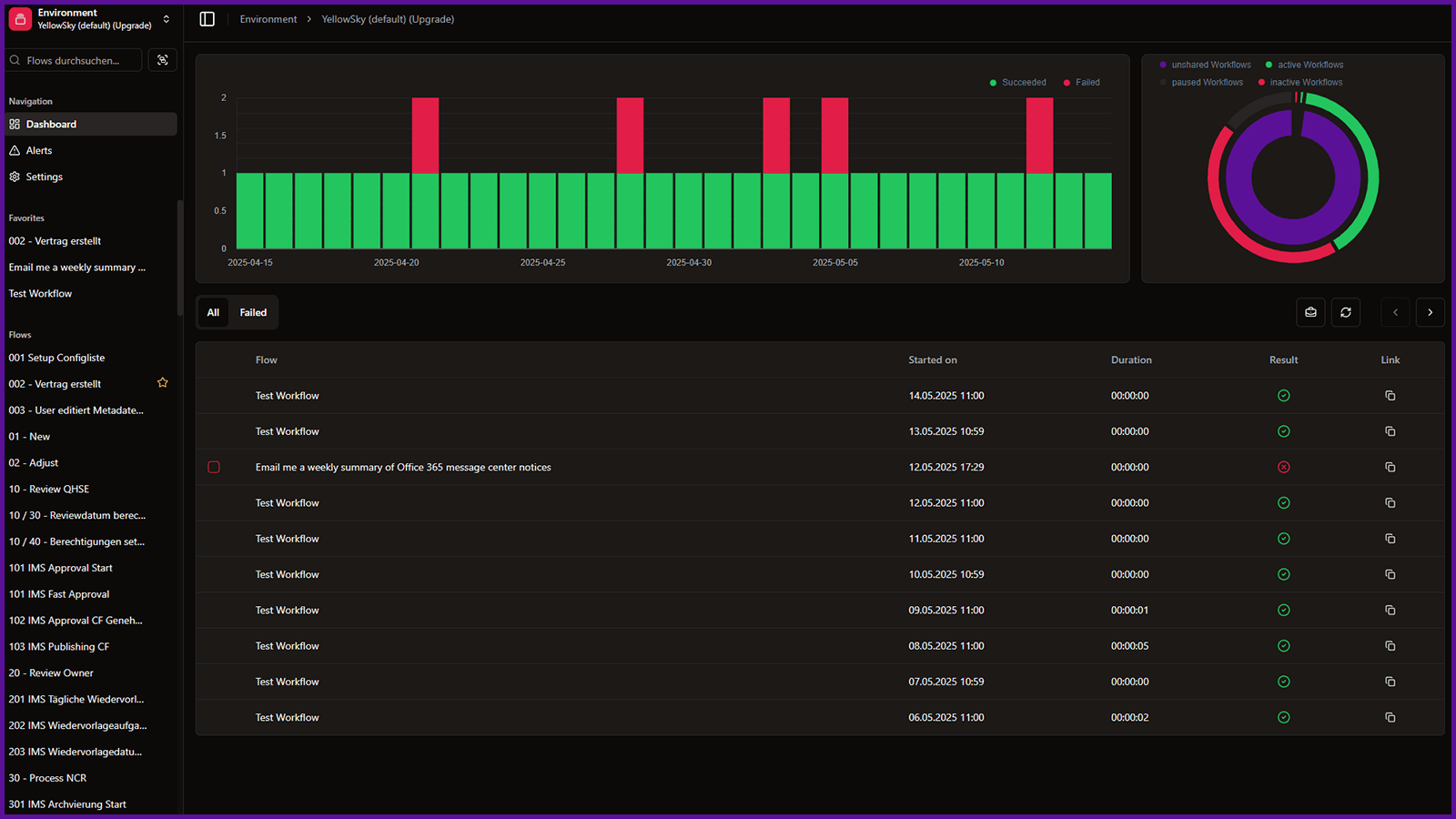
Task: Copy link for 07.05.2025 10:59 run
Action: [x=1390, y=682]
